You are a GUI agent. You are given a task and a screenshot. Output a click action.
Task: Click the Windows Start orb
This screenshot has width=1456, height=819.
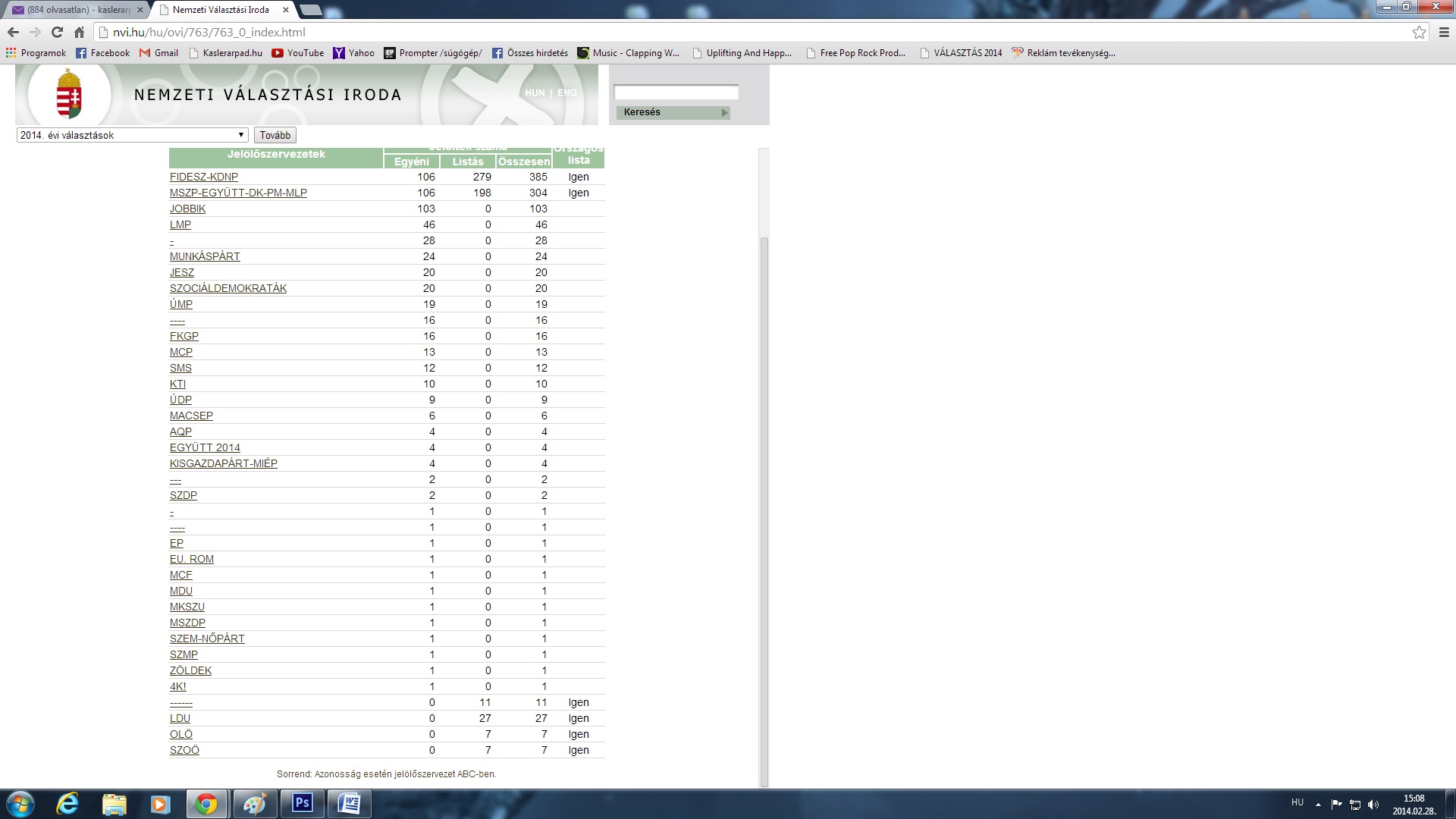point(20,803)
